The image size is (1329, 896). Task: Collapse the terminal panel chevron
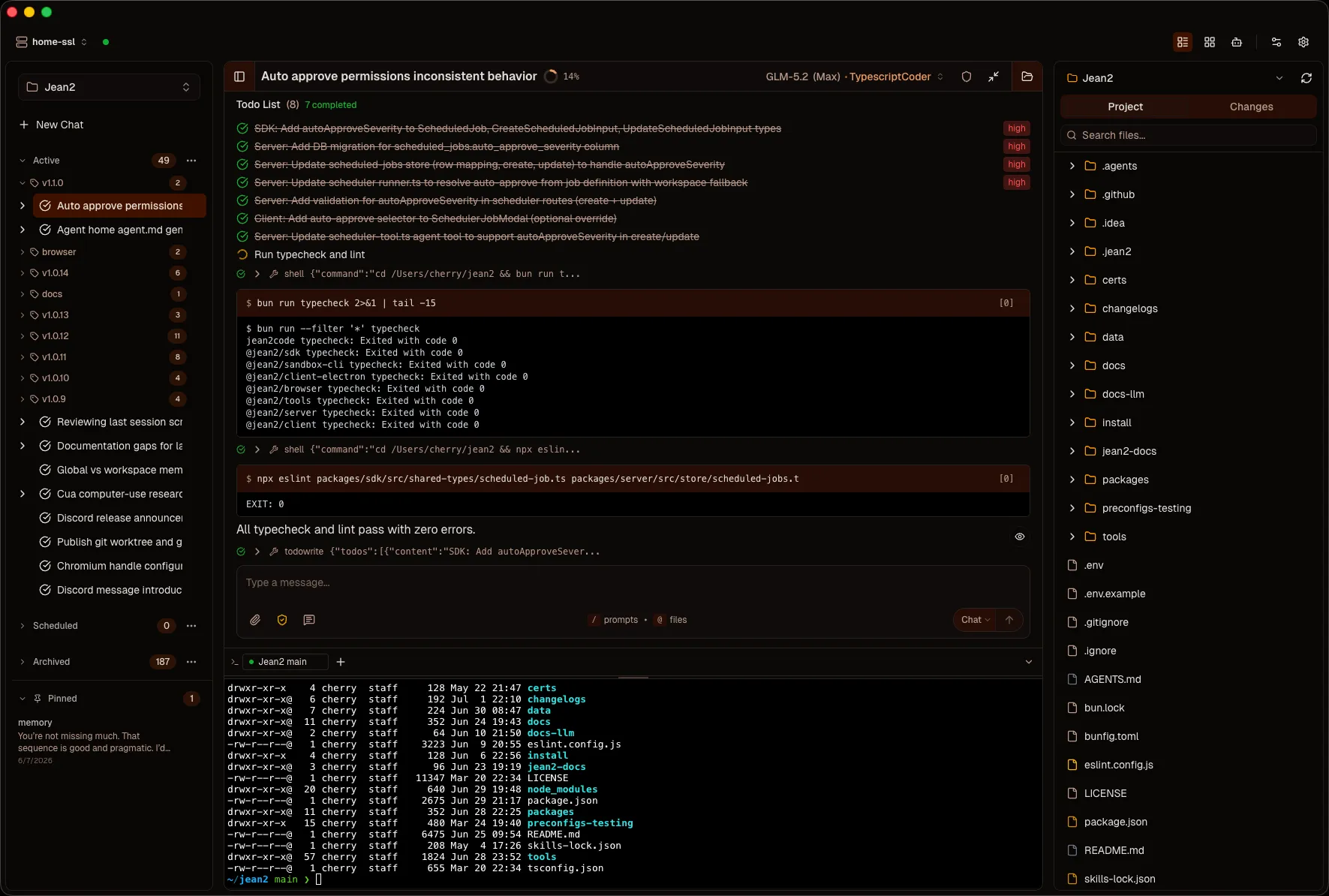(x=1029, y=662)
